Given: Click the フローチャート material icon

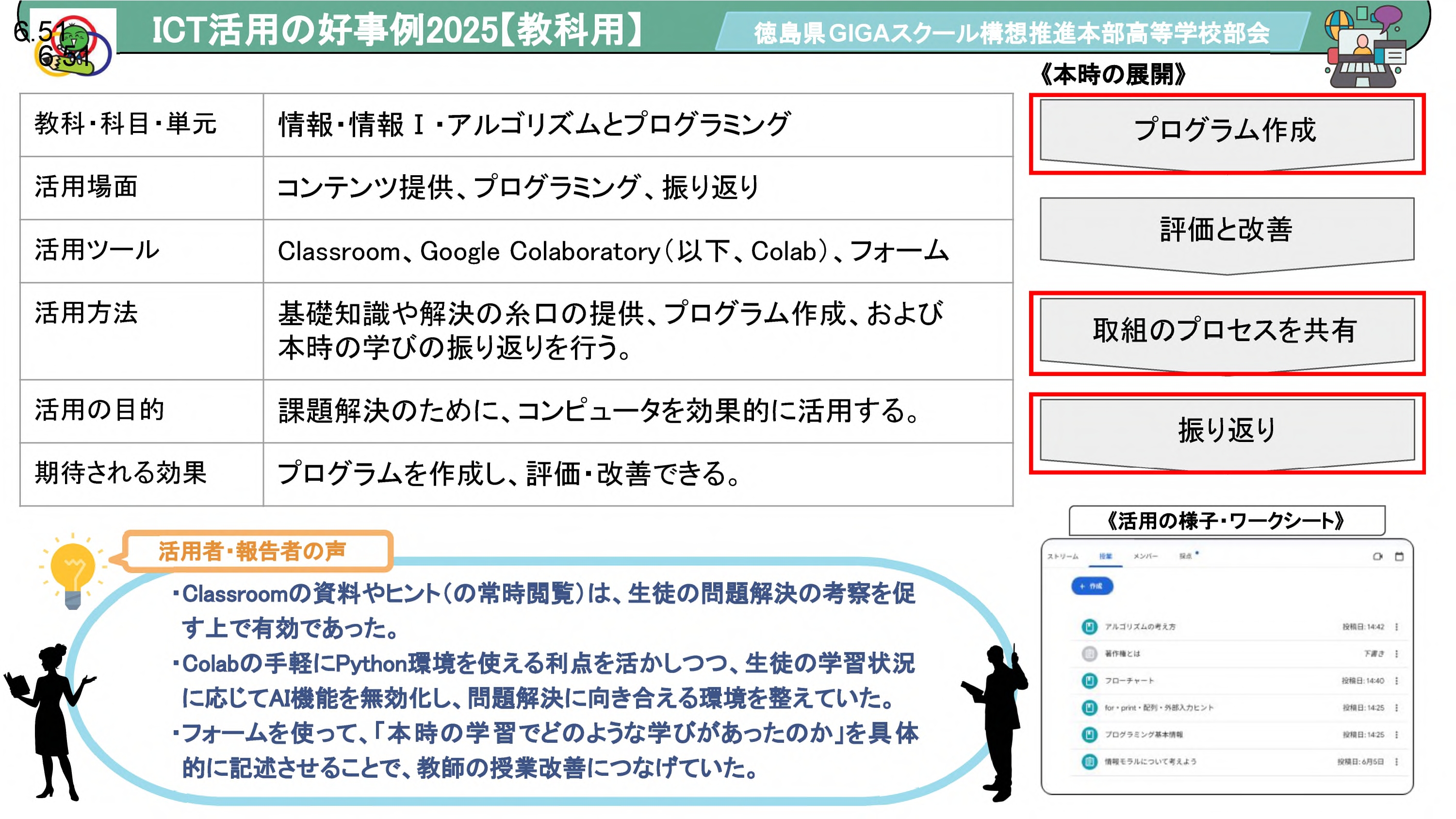Looking at the screenshot, I should 1089,681.
